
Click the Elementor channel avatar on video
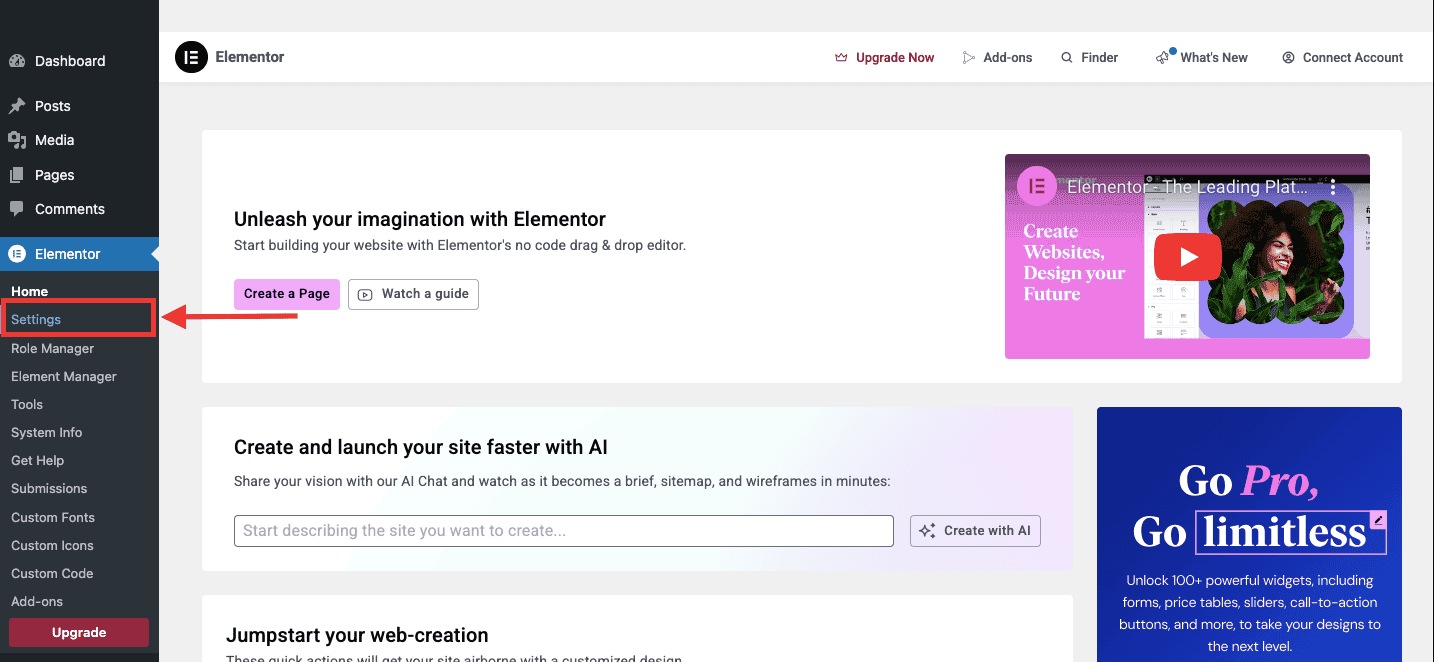click(x=1037, y=187)
